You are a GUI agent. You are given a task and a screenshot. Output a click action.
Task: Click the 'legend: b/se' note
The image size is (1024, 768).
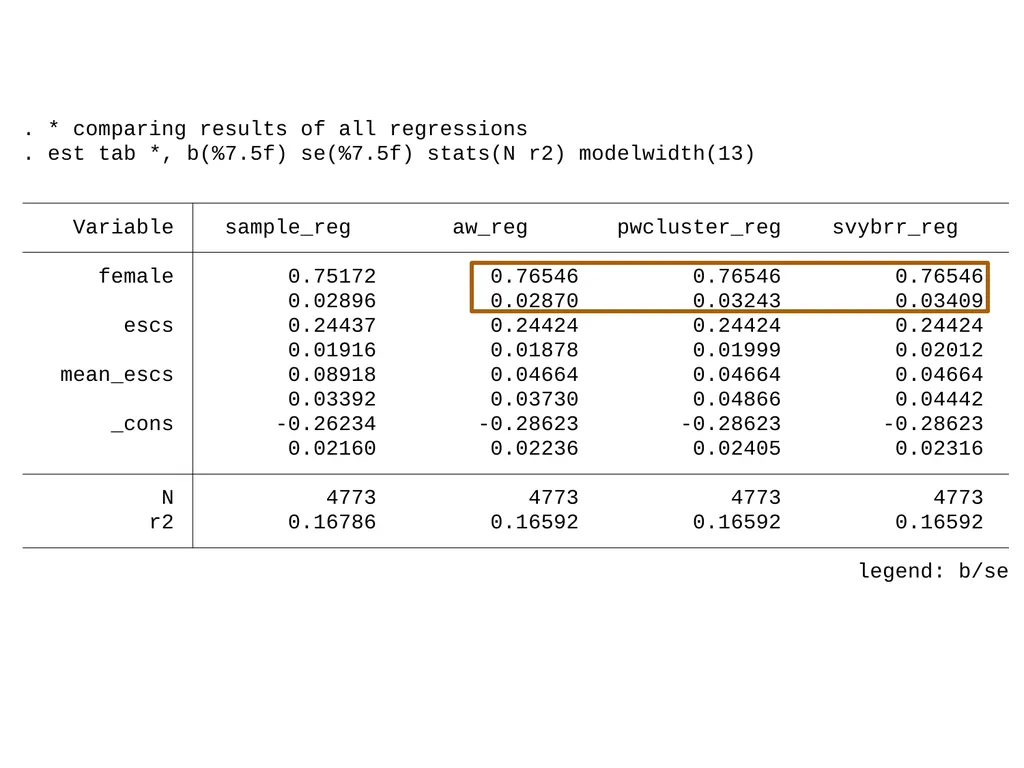tap(933, 571)
